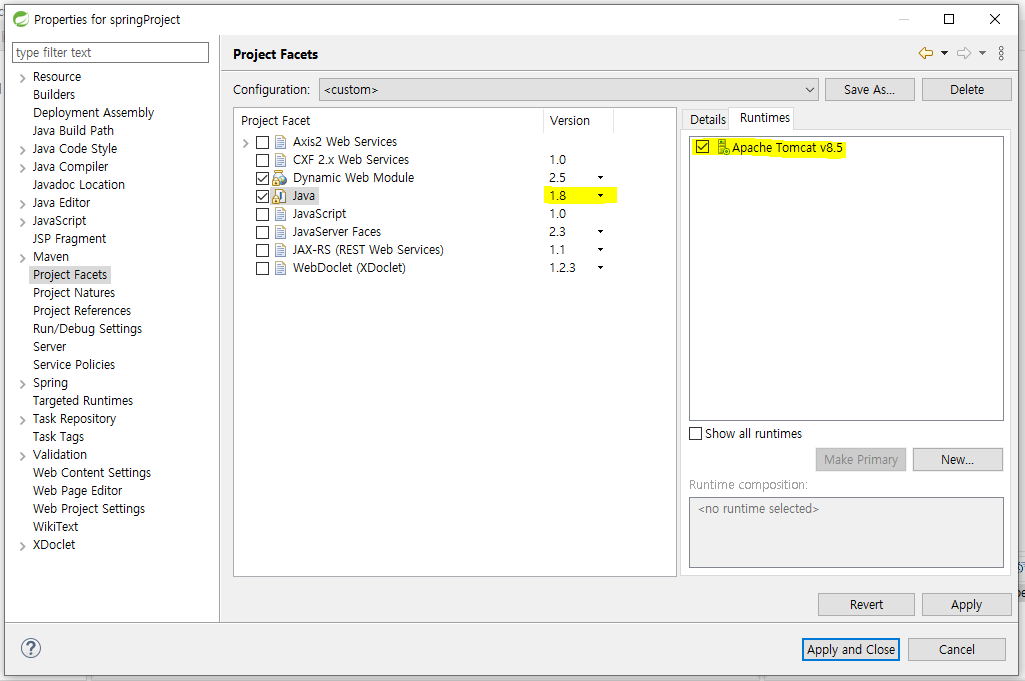Select Java Build Path in the sidebar
The image size is (1025, 681).
(x=73, y=131)
